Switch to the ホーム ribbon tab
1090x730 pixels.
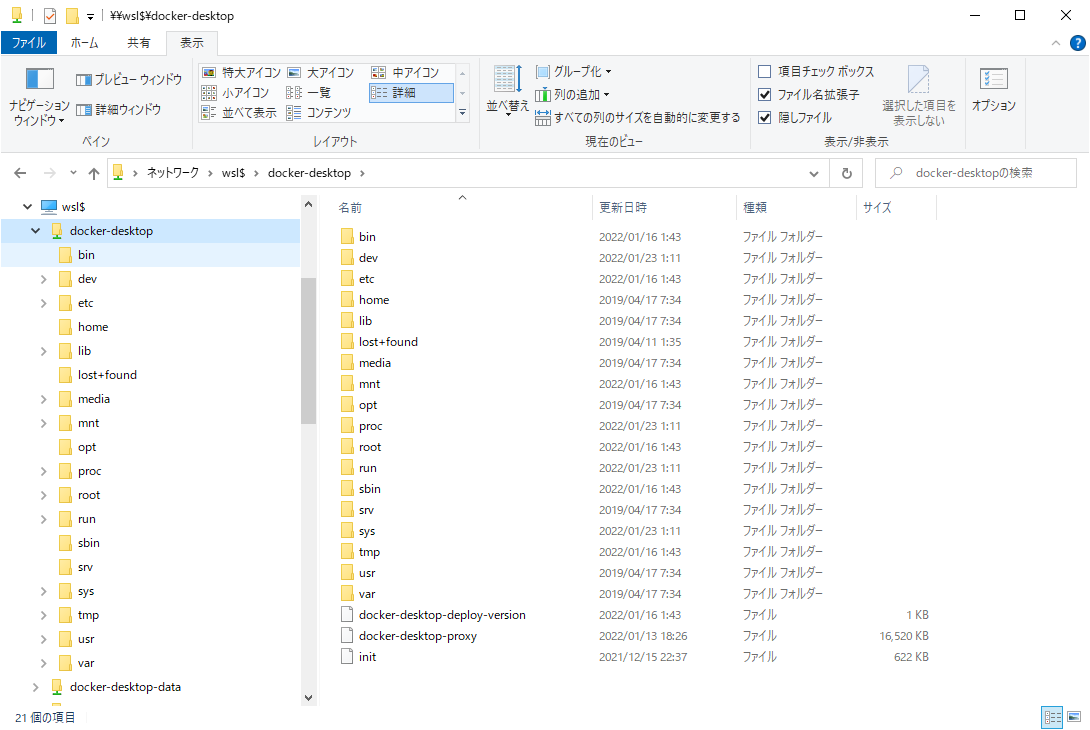(85, 42)
